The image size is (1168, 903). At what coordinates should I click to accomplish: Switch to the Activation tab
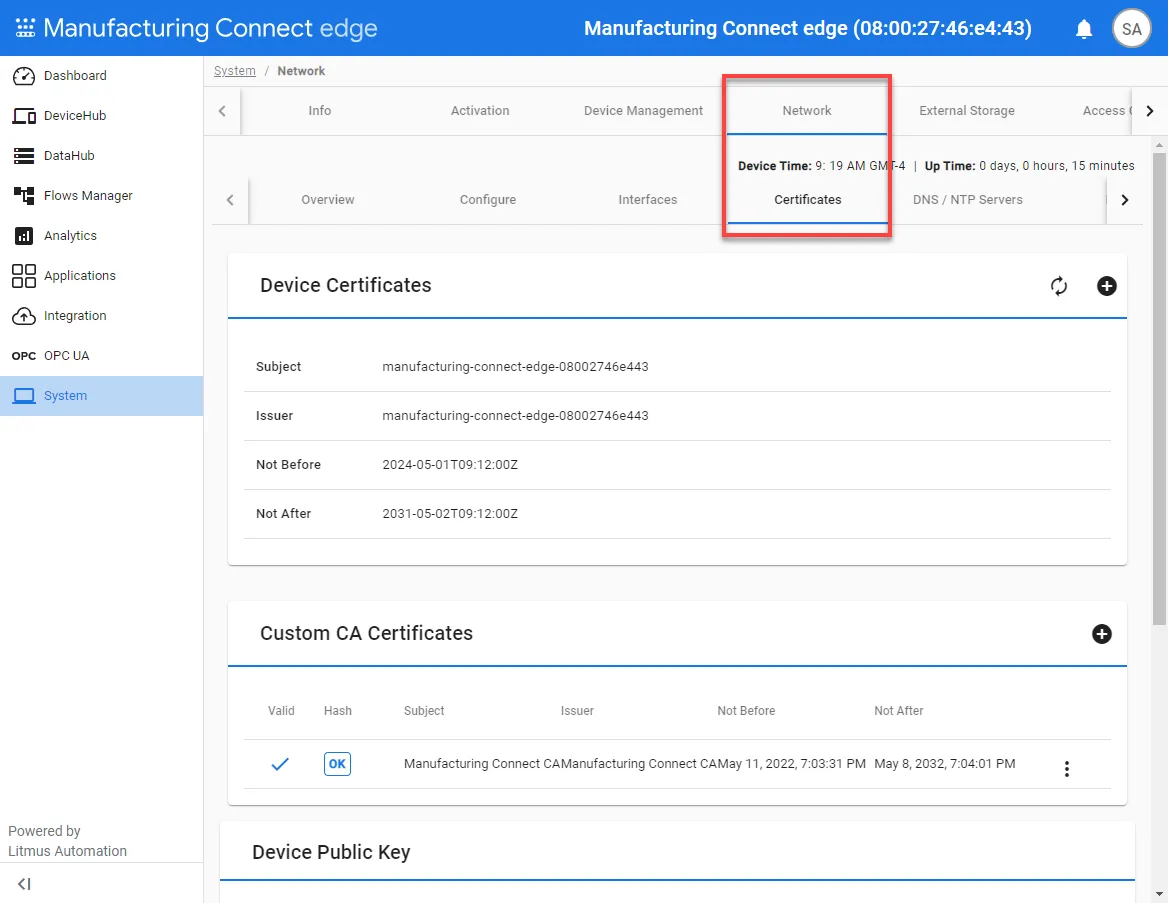coord(480,111)
